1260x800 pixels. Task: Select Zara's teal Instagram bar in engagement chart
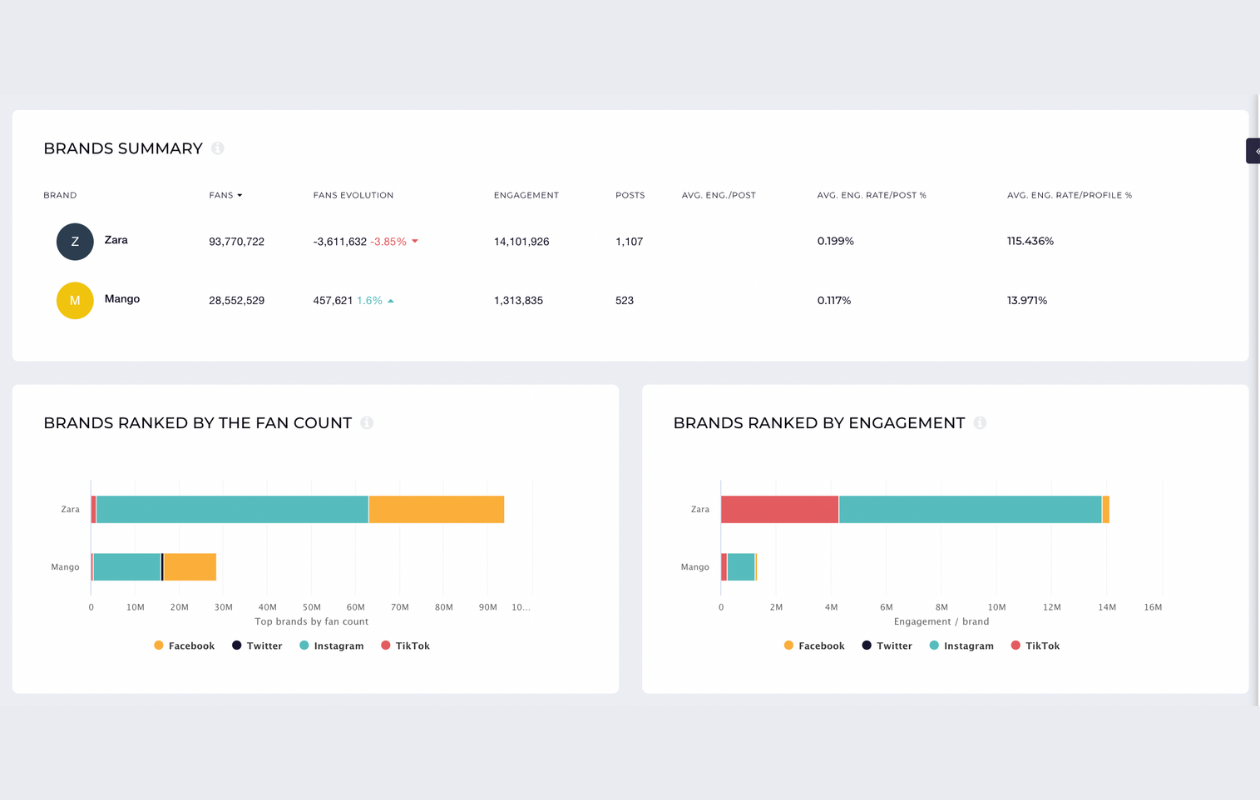pos(970,509)
